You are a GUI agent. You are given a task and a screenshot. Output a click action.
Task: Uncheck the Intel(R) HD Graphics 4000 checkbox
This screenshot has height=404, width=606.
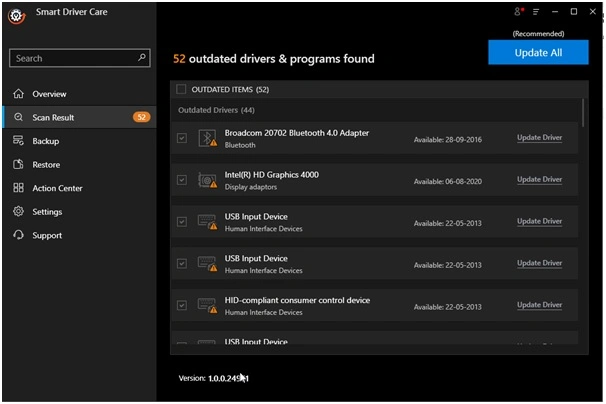click(x=181, y=180)
